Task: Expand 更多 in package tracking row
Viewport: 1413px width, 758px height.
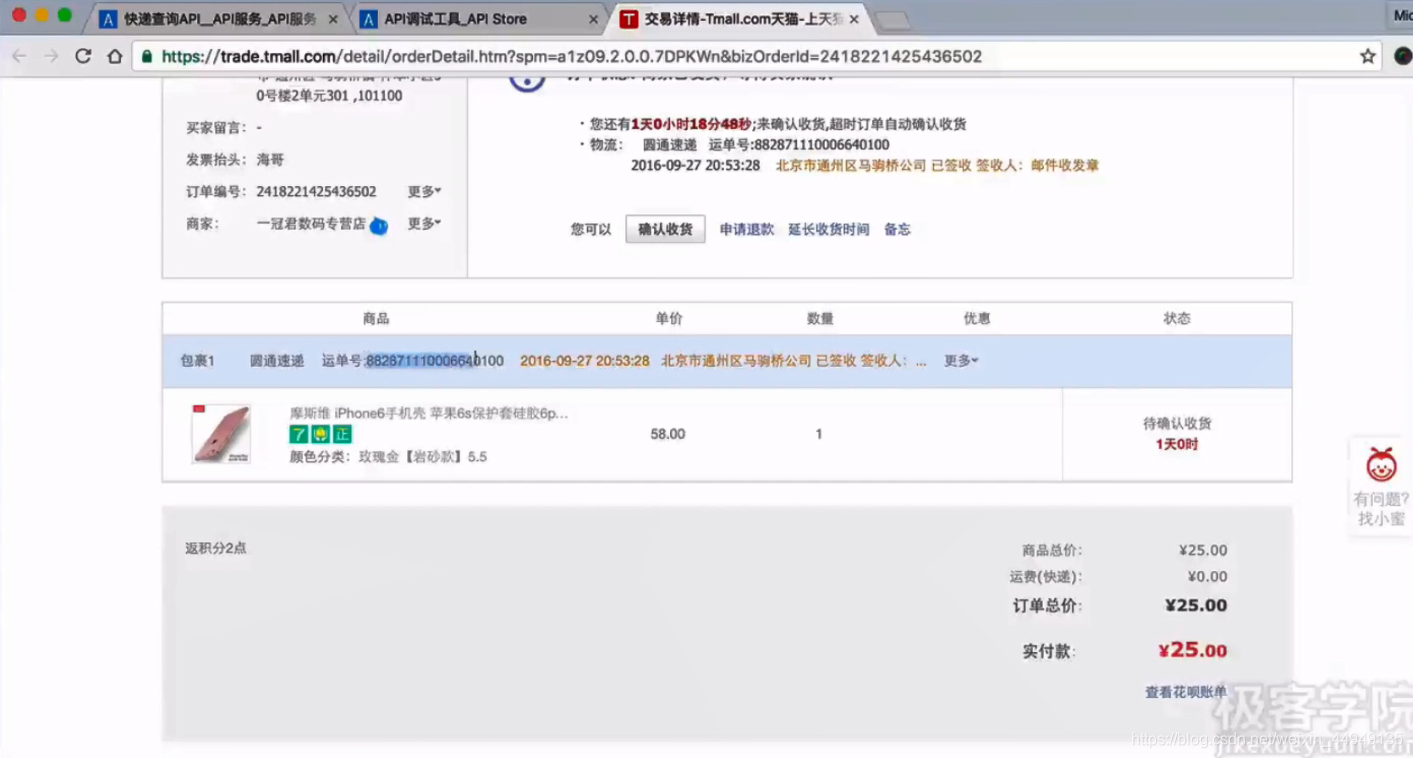Action: coord(961,361)
